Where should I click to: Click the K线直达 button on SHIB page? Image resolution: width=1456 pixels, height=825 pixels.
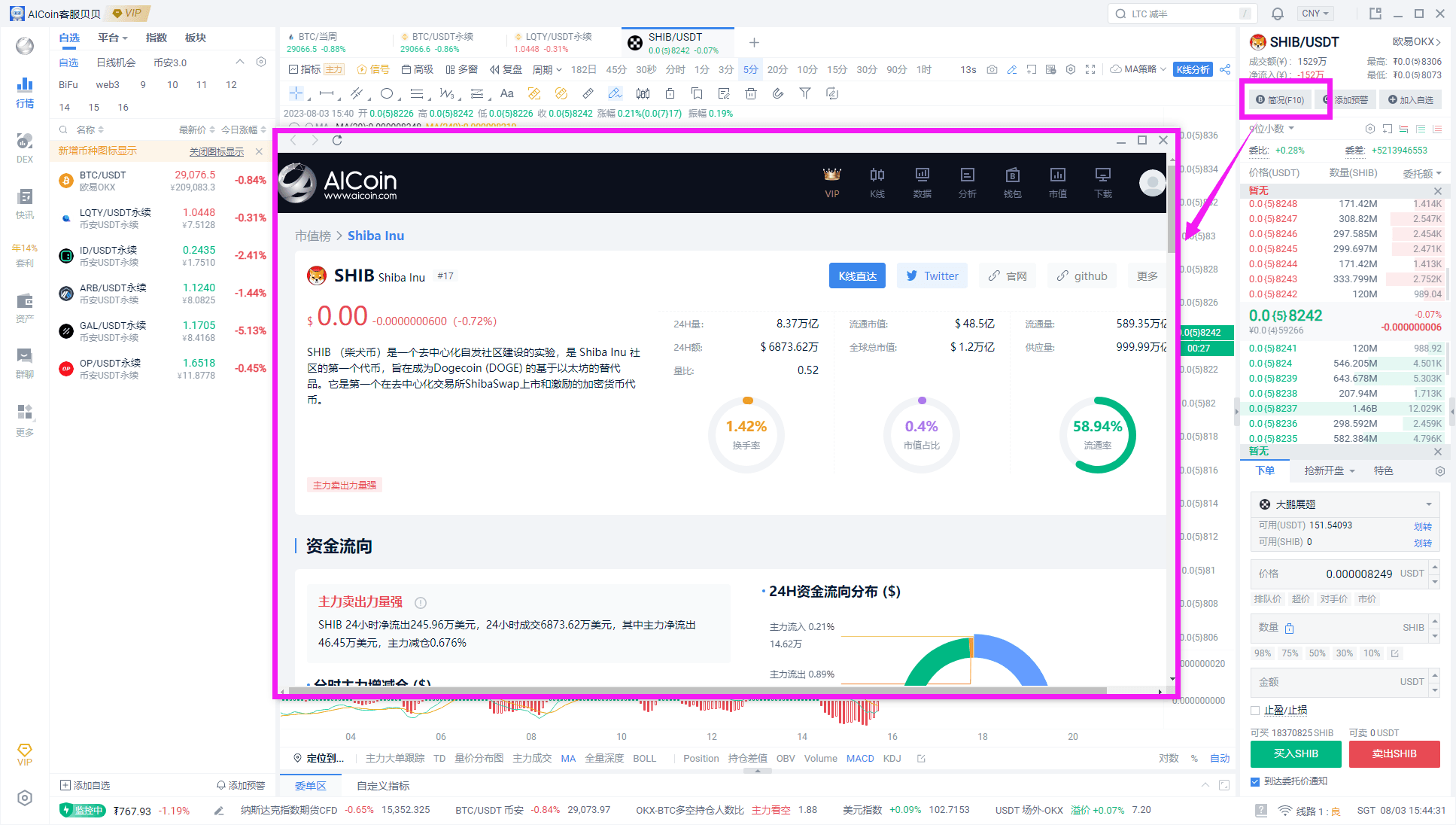[x=858, y=276]
